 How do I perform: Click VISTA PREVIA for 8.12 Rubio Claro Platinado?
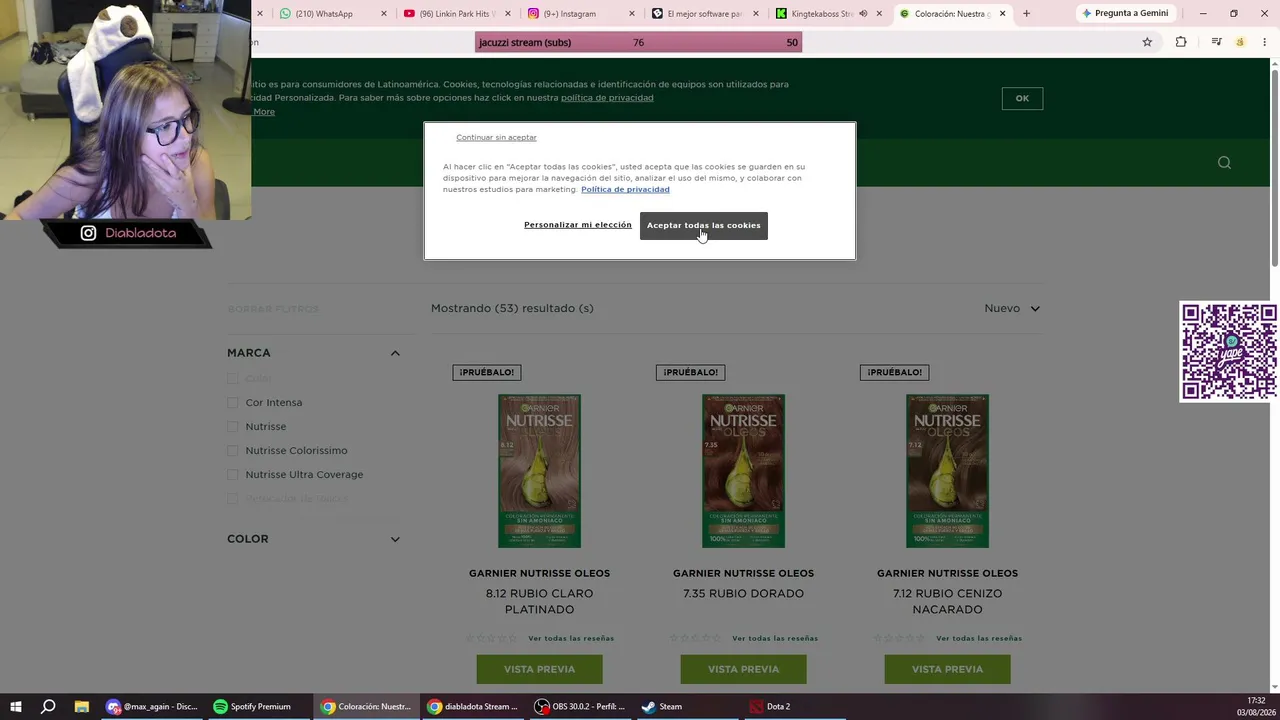coord(539,669)
